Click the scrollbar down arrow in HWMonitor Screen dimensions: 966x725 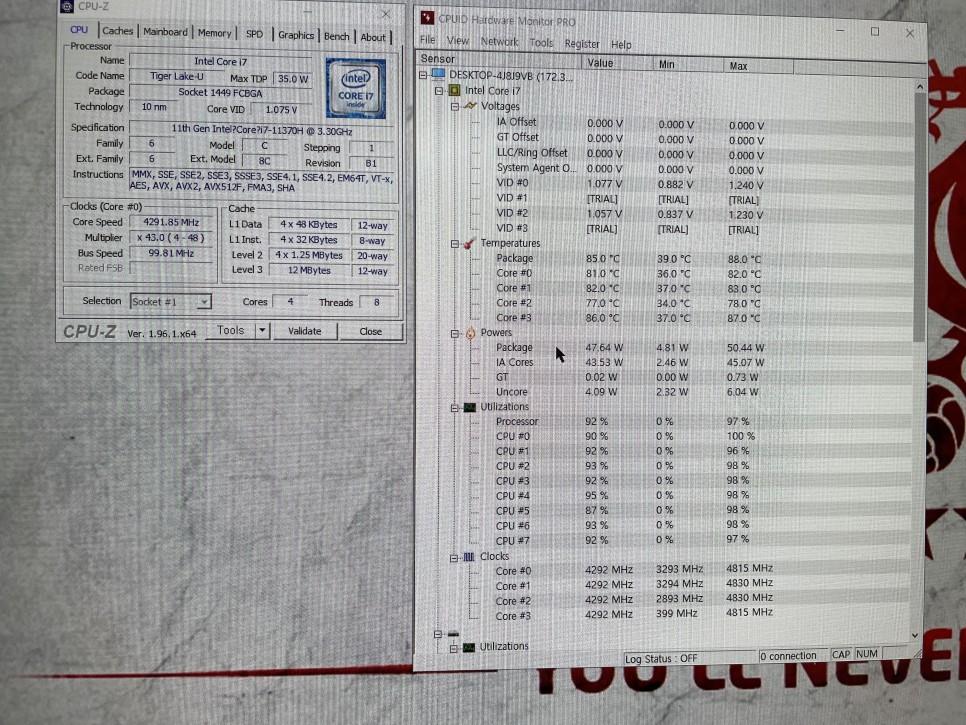(x=915, y=636)
